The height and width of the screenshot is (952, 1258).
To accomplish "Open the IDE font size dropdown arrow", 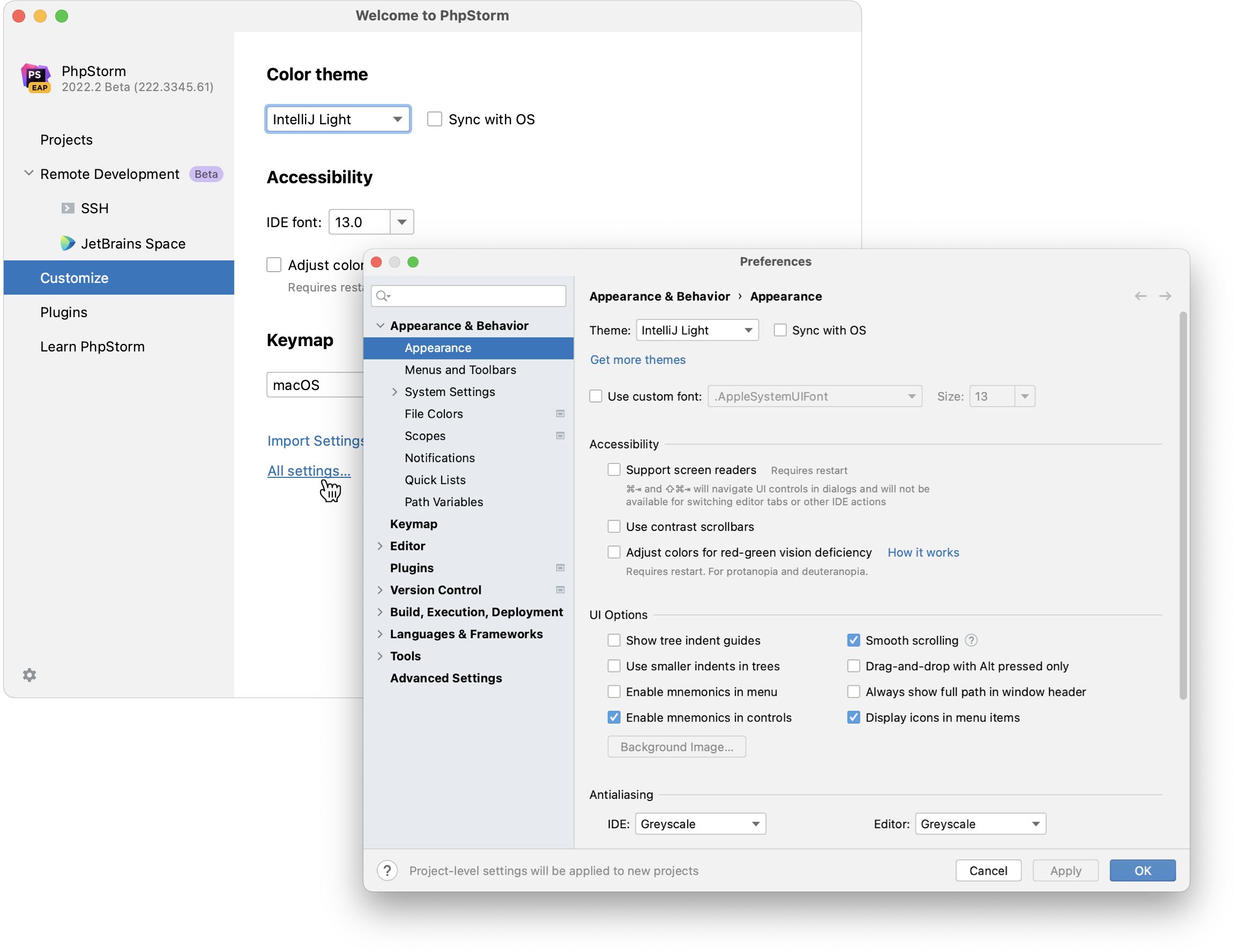I will (x=401, y=222).
